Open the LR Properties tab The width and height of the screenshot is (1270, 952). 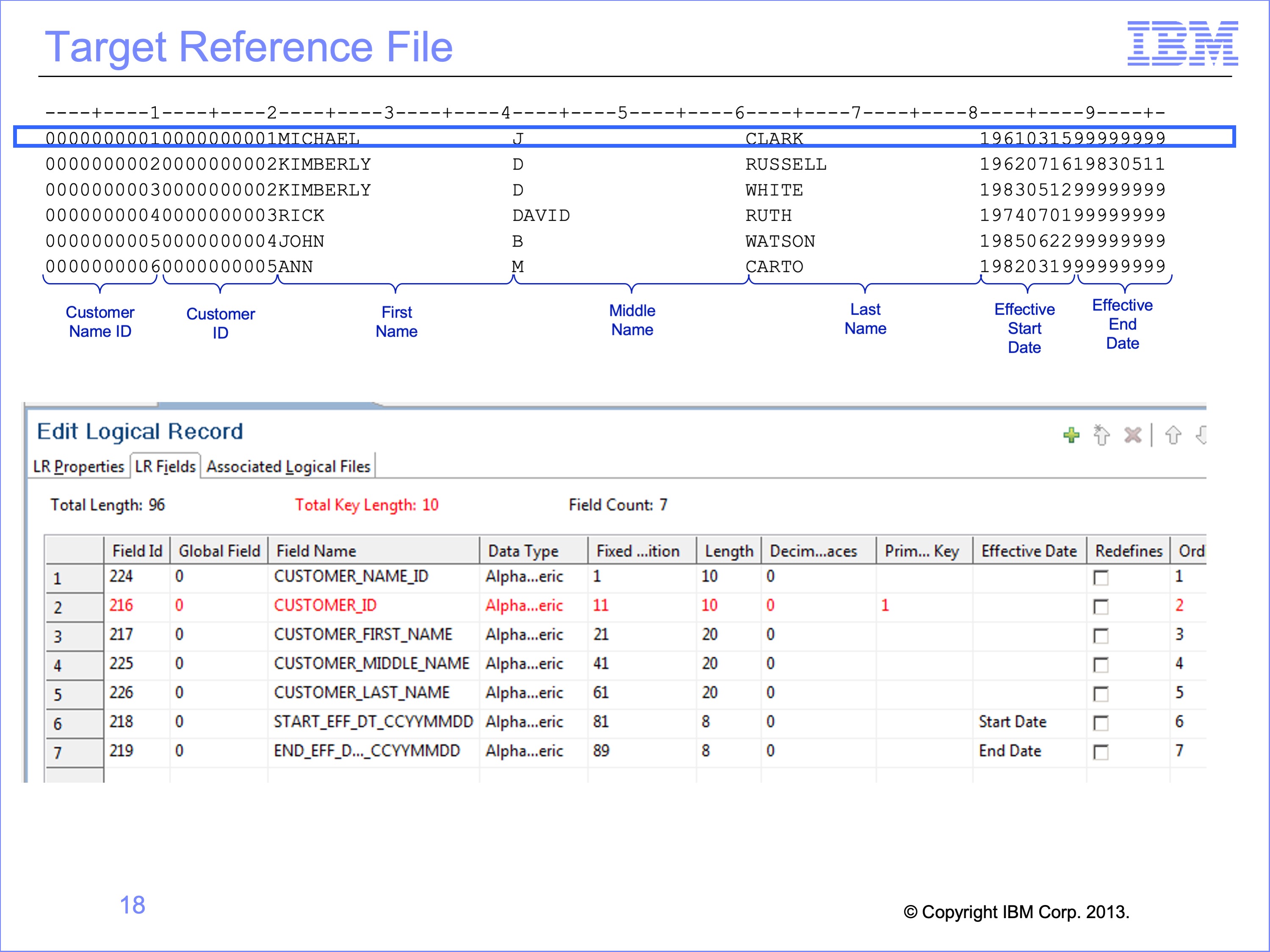[x=79, y=466]
